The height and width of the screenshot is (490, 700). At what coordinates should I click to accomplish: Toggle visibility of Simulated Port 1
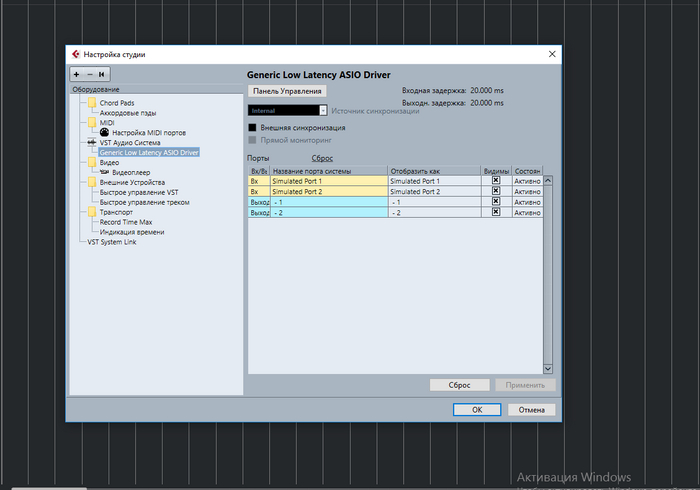pos(496,180)
